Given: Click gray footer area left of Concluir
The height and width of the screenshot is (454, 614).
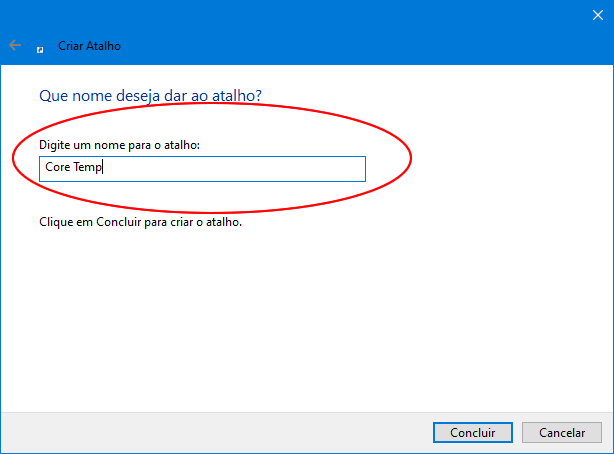Looking at the screenshot, I should (200, 432).
